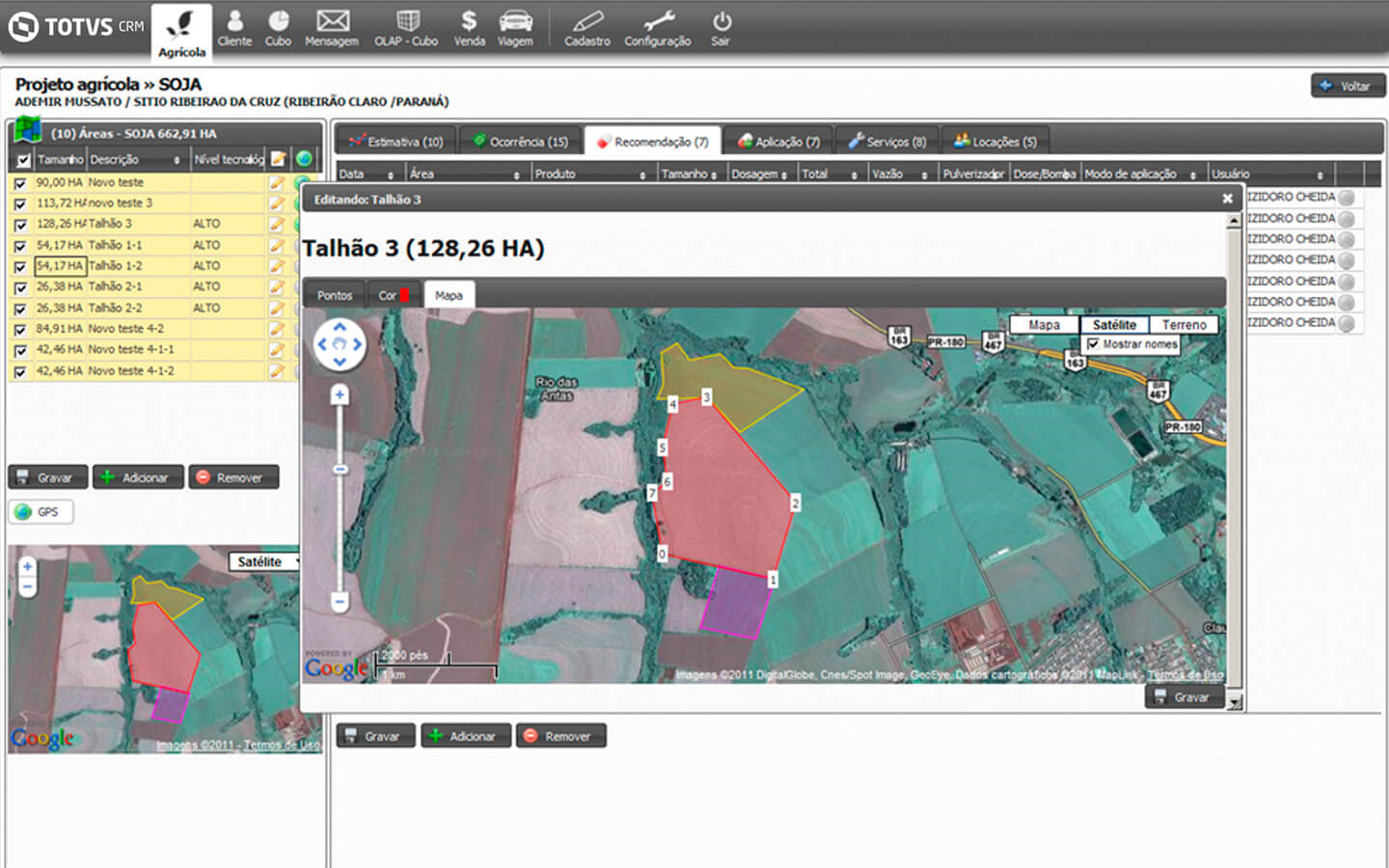Open Satélite map type dropdown in small map

coord(265,561)
